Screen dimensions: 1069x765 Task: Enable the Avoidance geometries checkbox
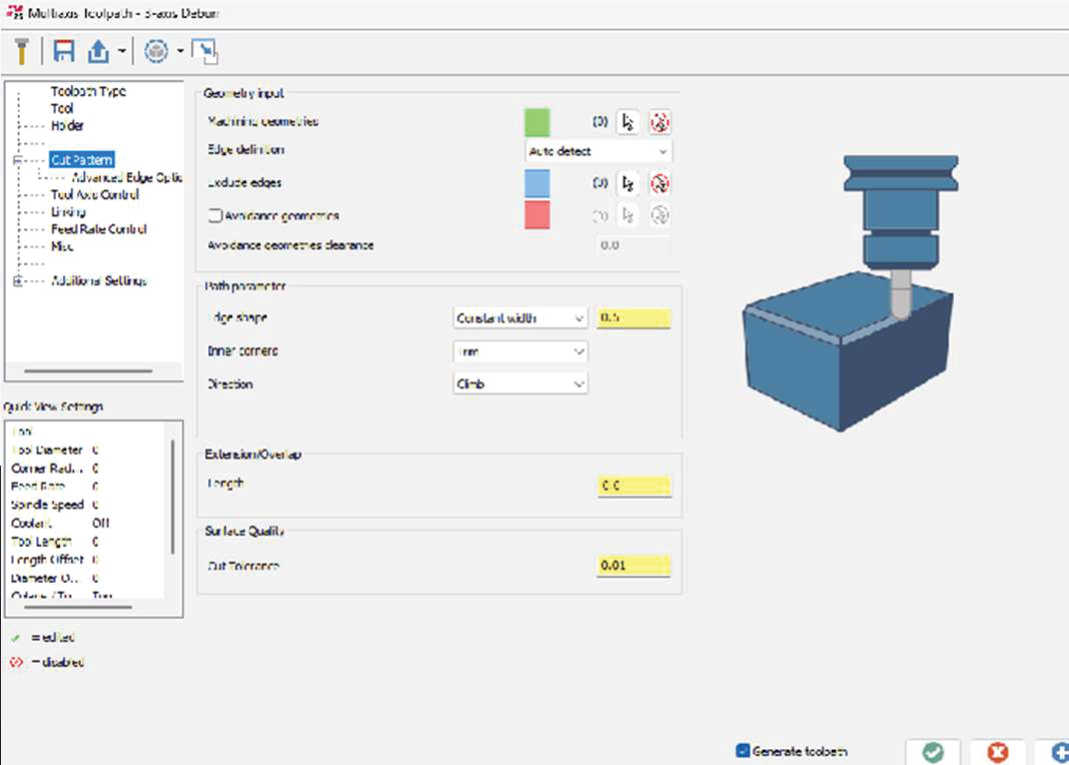(214, 215)
